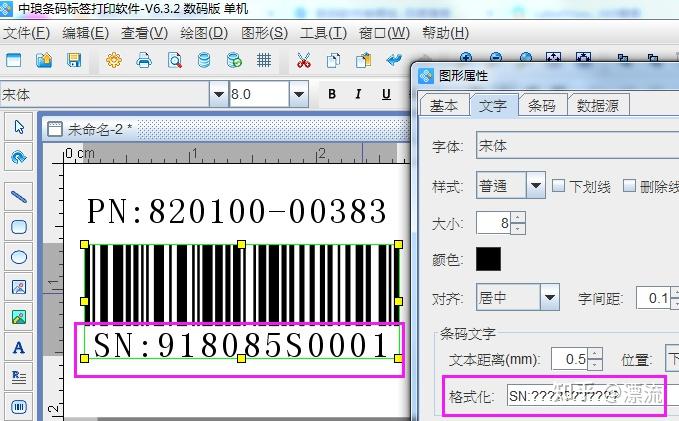Click the Print icon in toolbar
The height and width of the screenshot is (421, 679).
click(x=144, y=60)
